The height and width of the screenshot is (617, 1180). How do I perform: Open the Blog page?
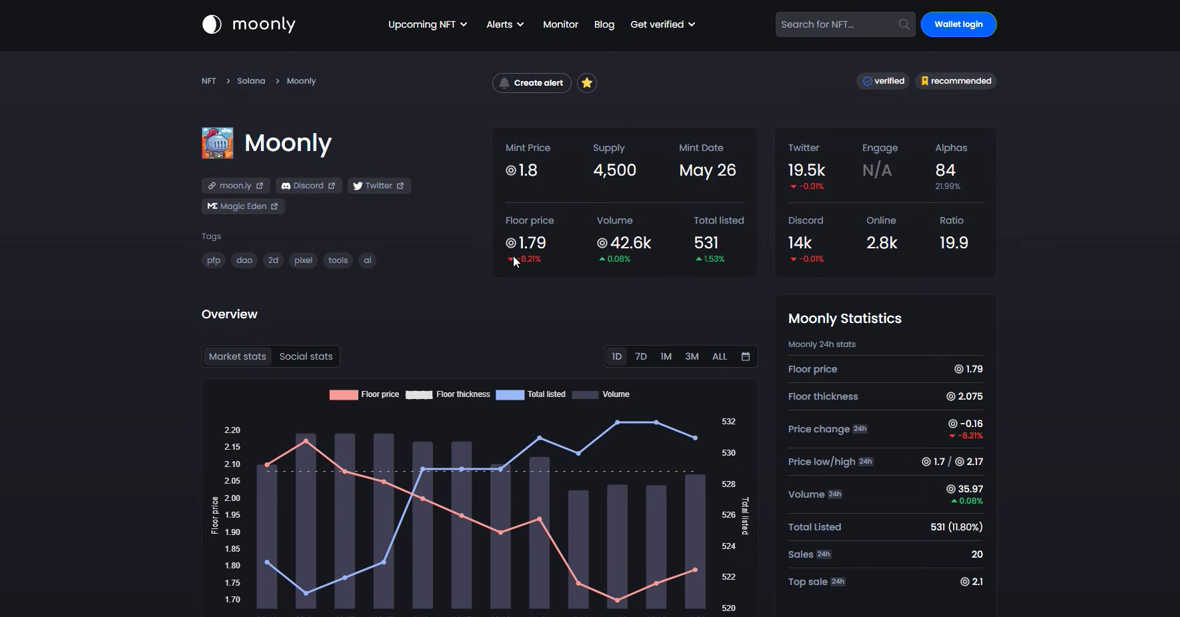click(x=604, y=24)
